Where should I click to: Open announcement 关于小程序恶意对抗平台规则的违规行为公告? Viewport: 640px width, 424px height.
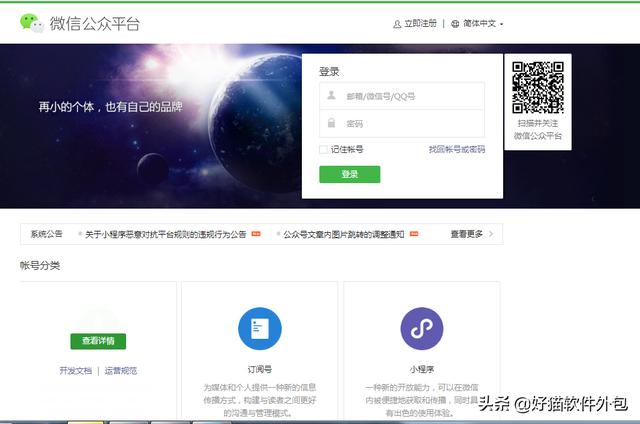(x=166, y=234)
